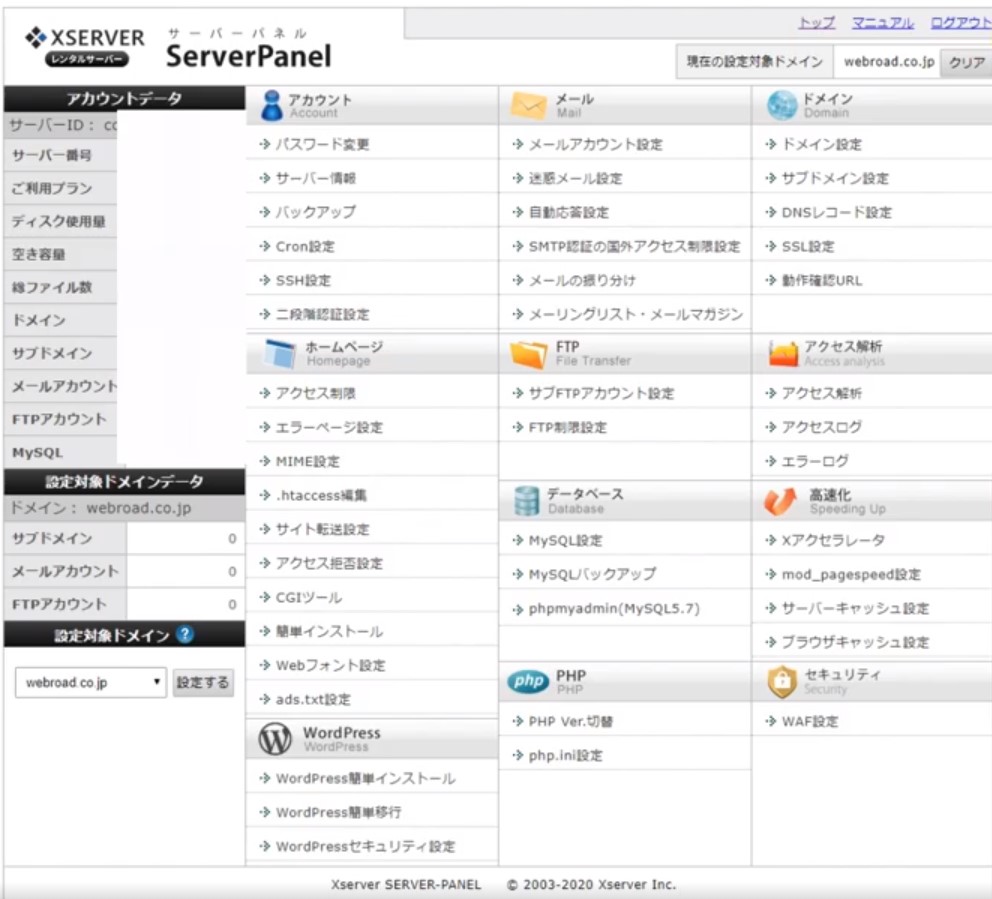Open phpmyadmin(MySQL5.7)
The image size is (992, 899).
coord(614,609)
